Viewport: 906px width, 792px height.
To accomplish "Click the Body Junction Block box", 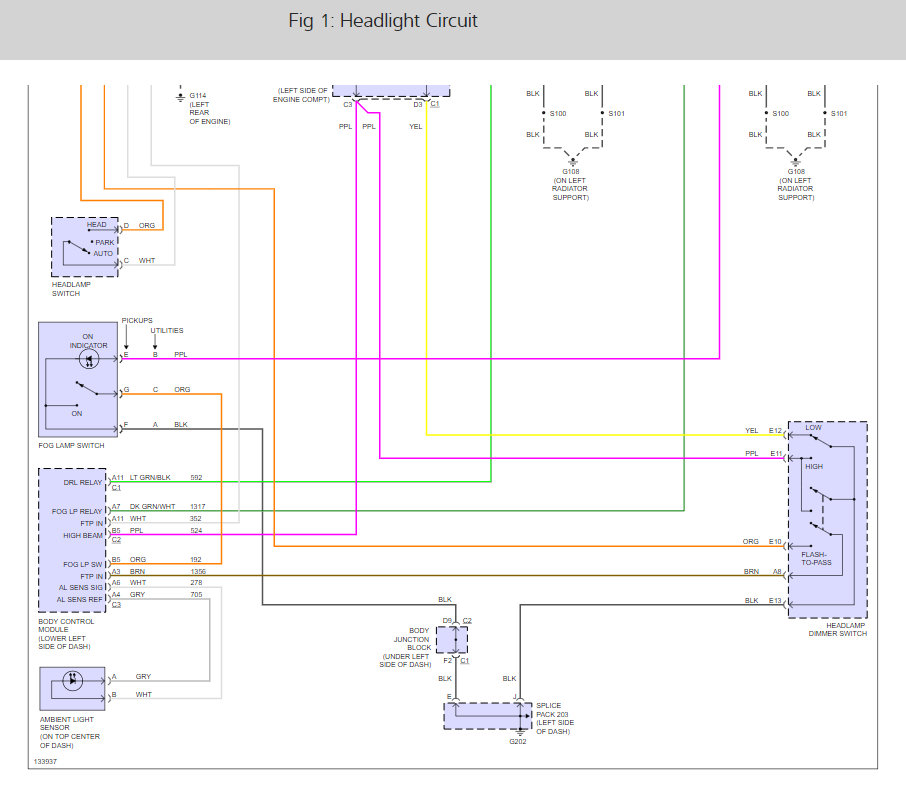I will pos(452,640).
